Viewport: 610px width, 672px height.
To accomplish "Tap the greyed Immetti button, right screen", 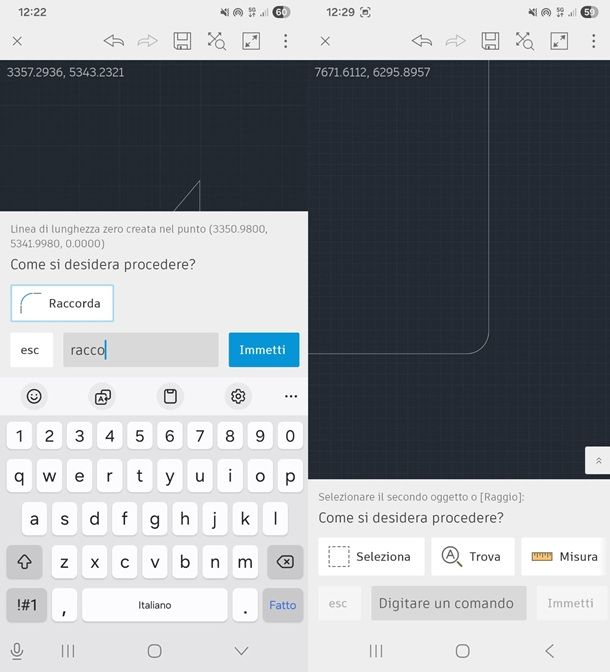I will [x=571, y=603].
